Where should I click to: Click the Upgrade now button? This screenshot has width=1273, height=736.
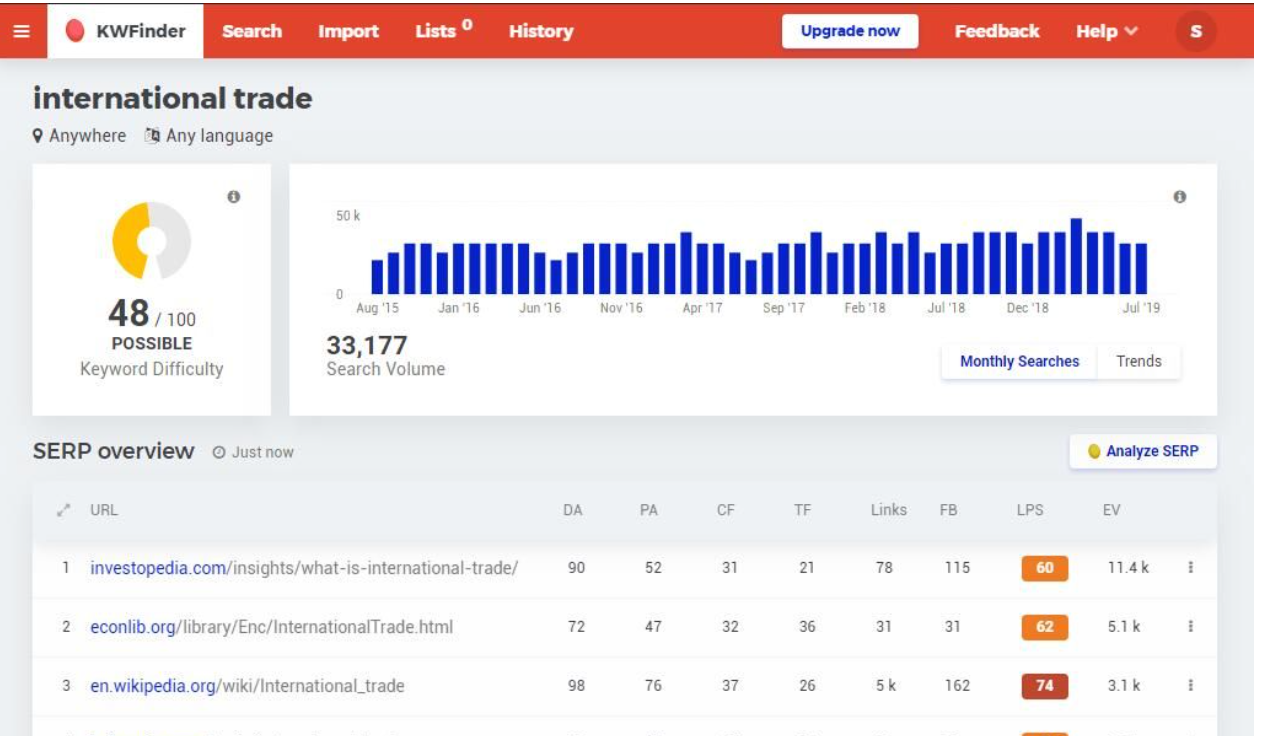[x=850, y=31]
